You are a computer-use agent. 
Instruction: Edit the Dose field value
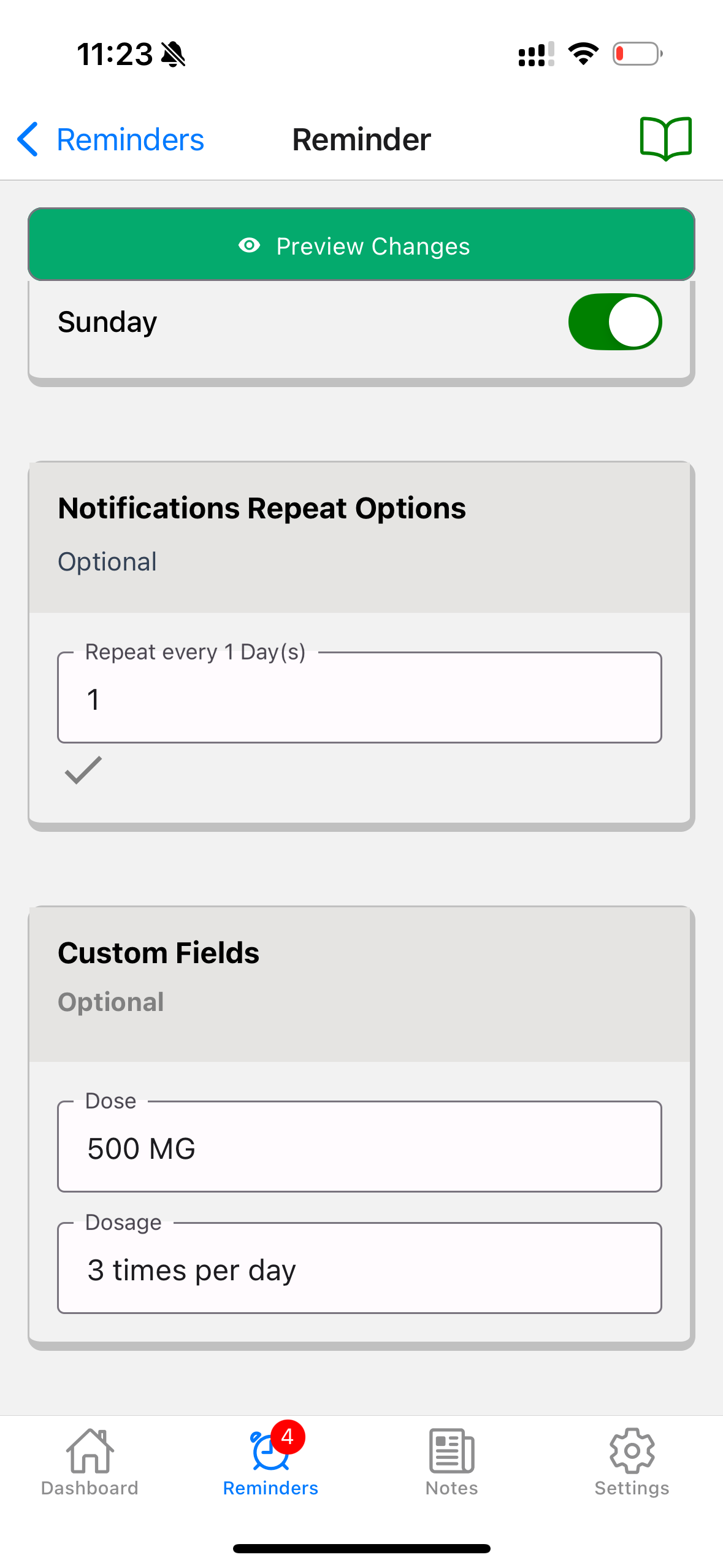pos(359,1147)
